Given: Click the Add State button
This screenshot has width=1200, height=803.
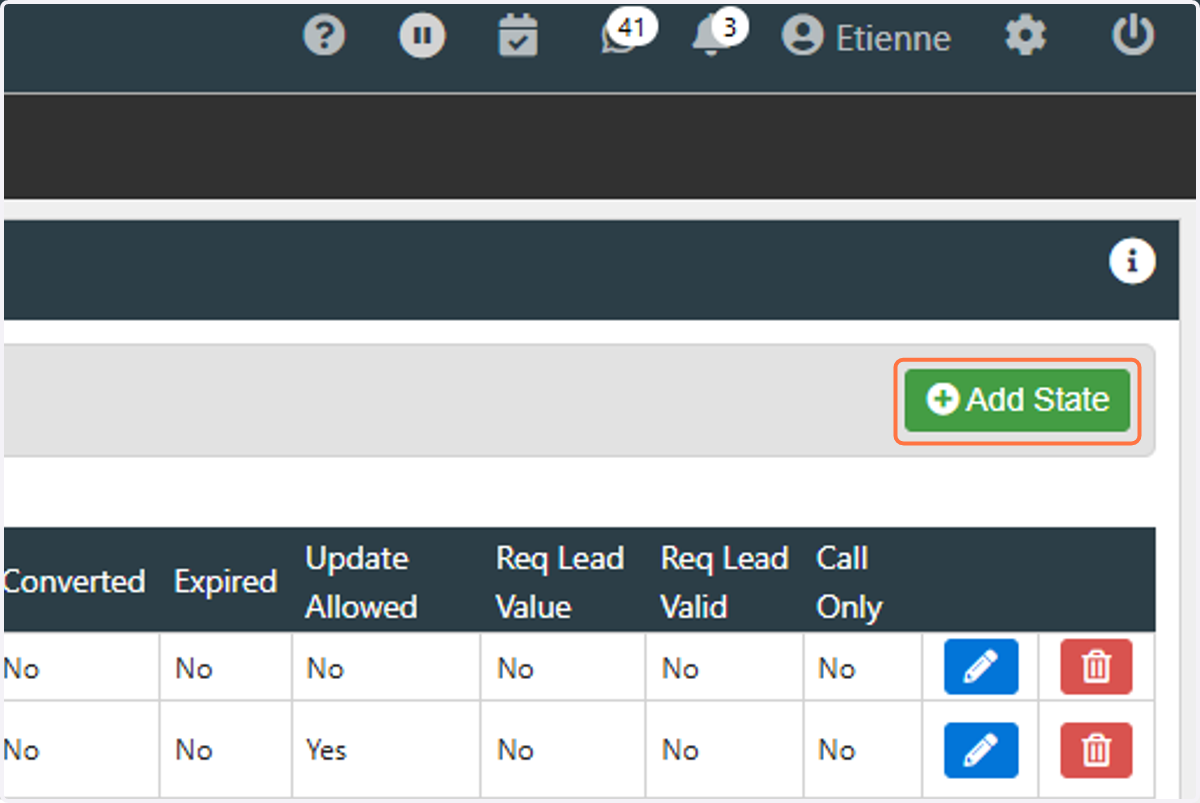Looking at the screenshot, I should [x=1017, y=400].
